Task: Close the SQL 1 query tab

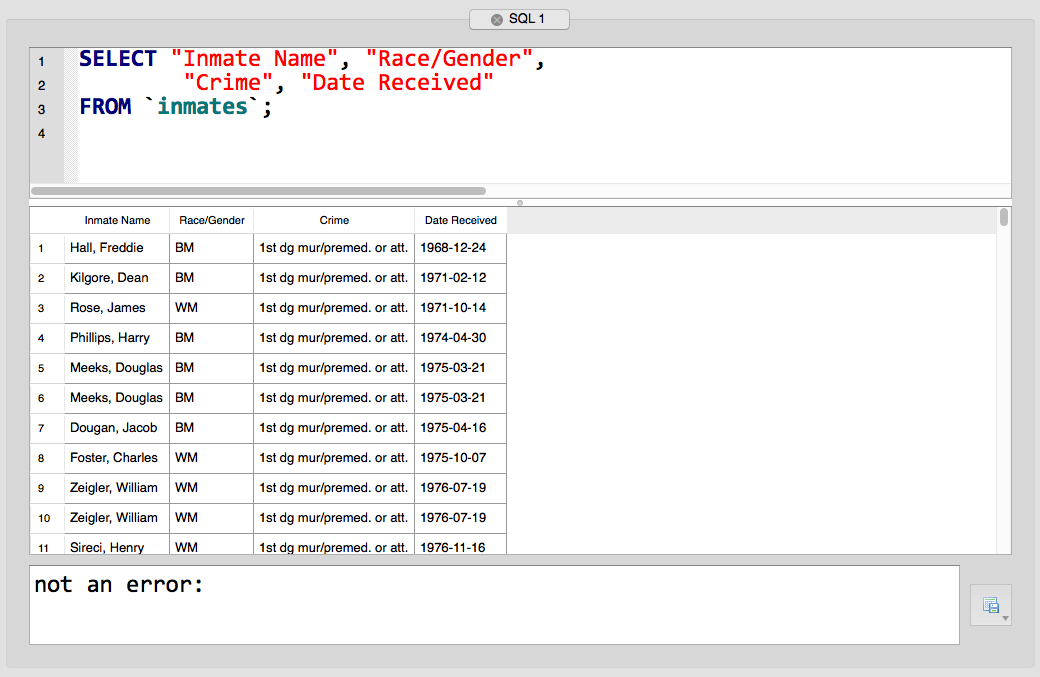Action: [496, 18]
